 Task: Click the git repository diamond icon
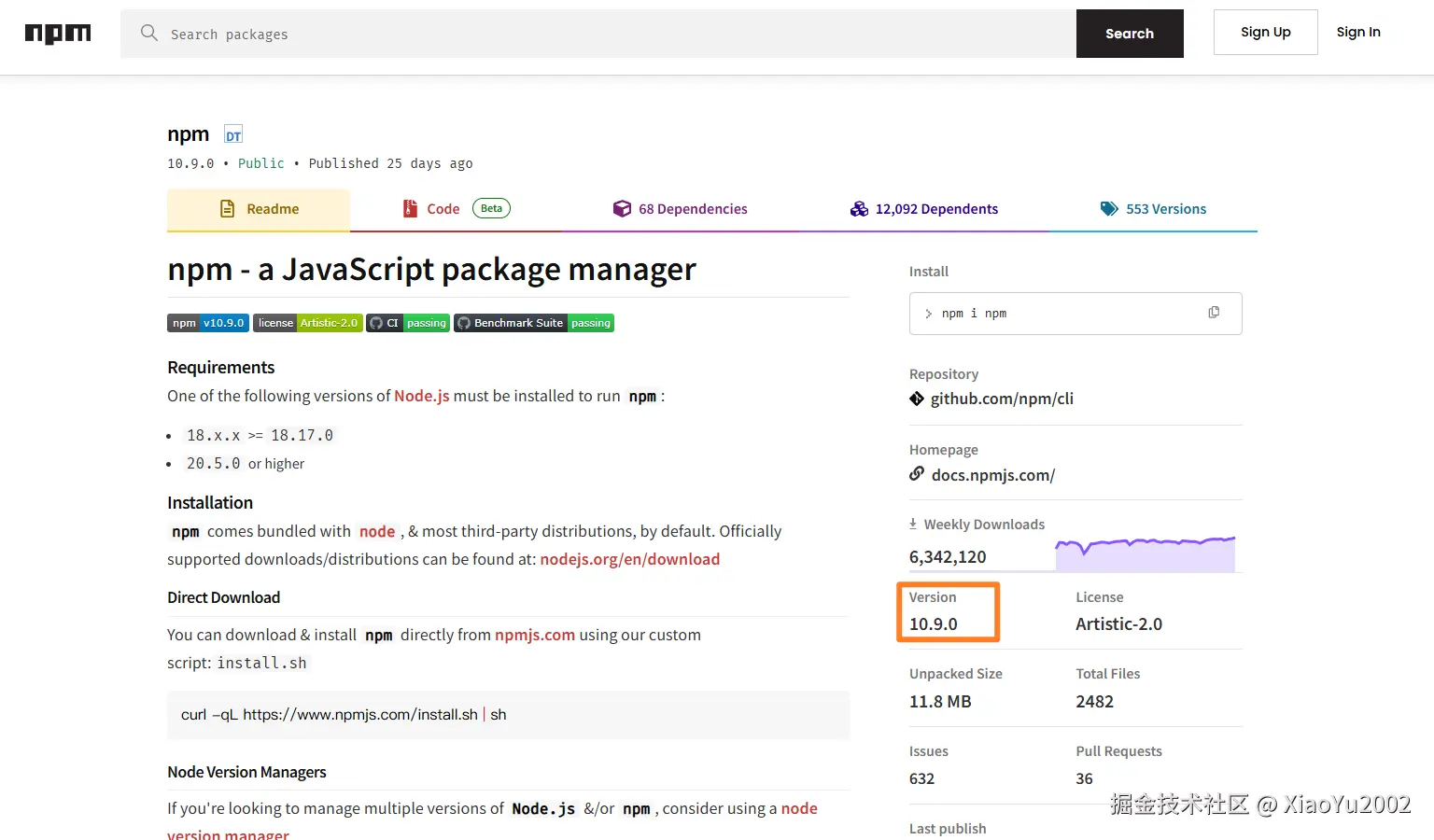tap(917, 399)
